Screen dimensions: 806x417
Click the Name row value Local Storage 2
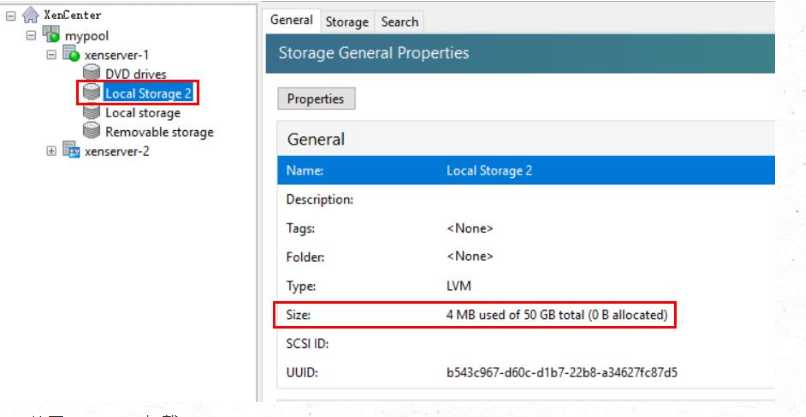coord(489,171)
